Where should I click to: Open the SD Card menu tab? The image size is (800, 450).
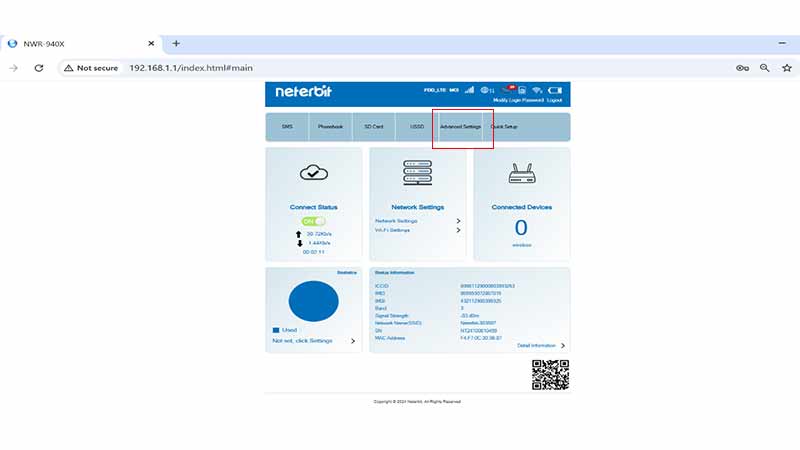pos(373,127)
